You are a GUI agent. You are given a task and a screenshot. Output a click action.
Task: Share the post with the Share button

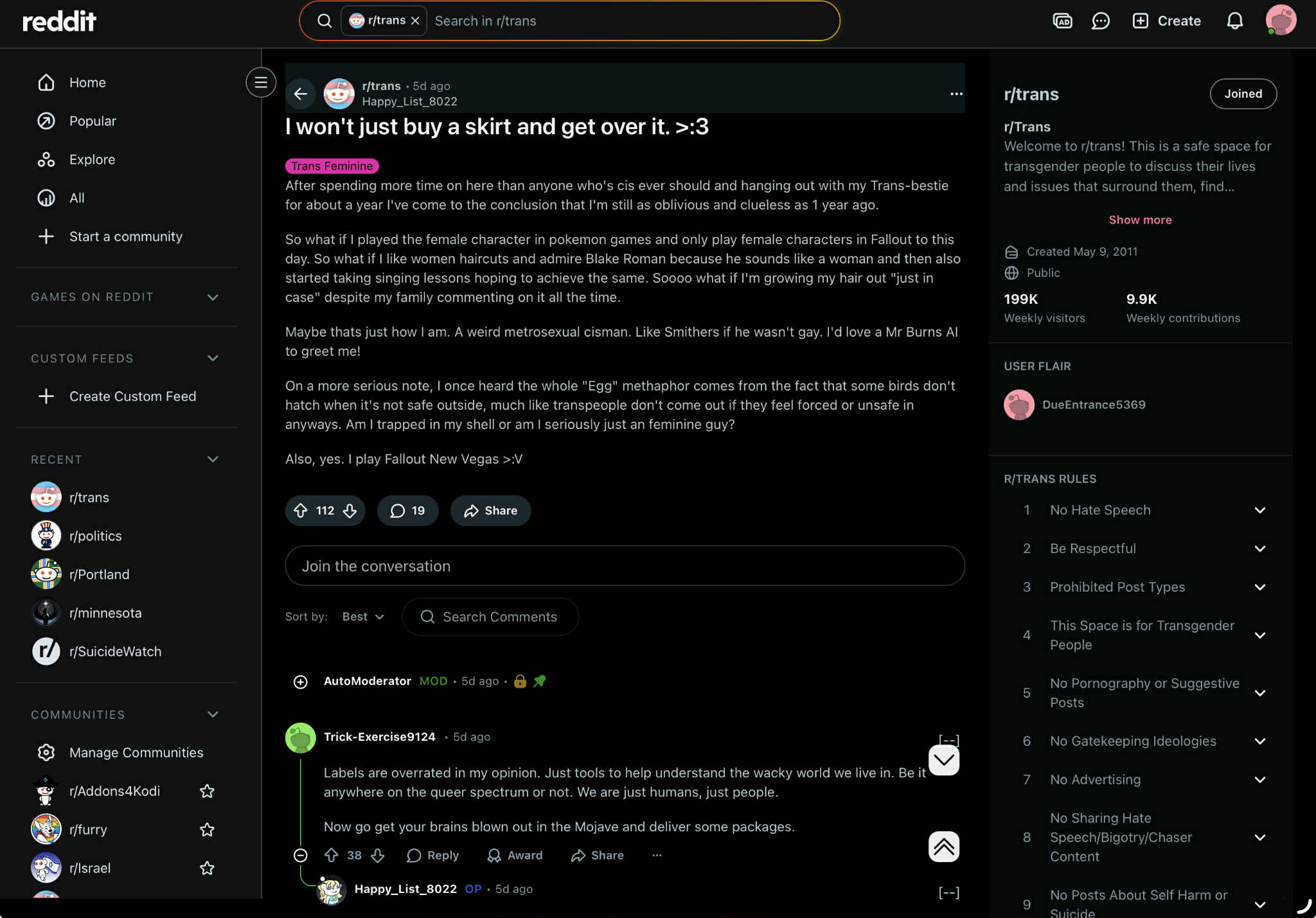[491, 511]
